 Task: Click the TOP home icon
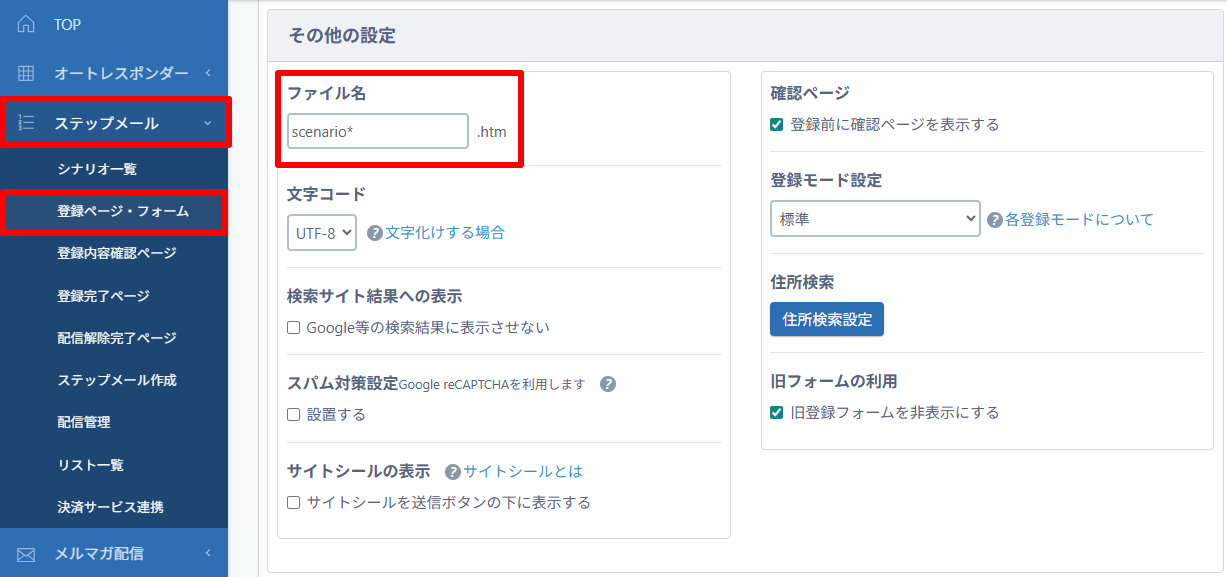pos(26,24)
